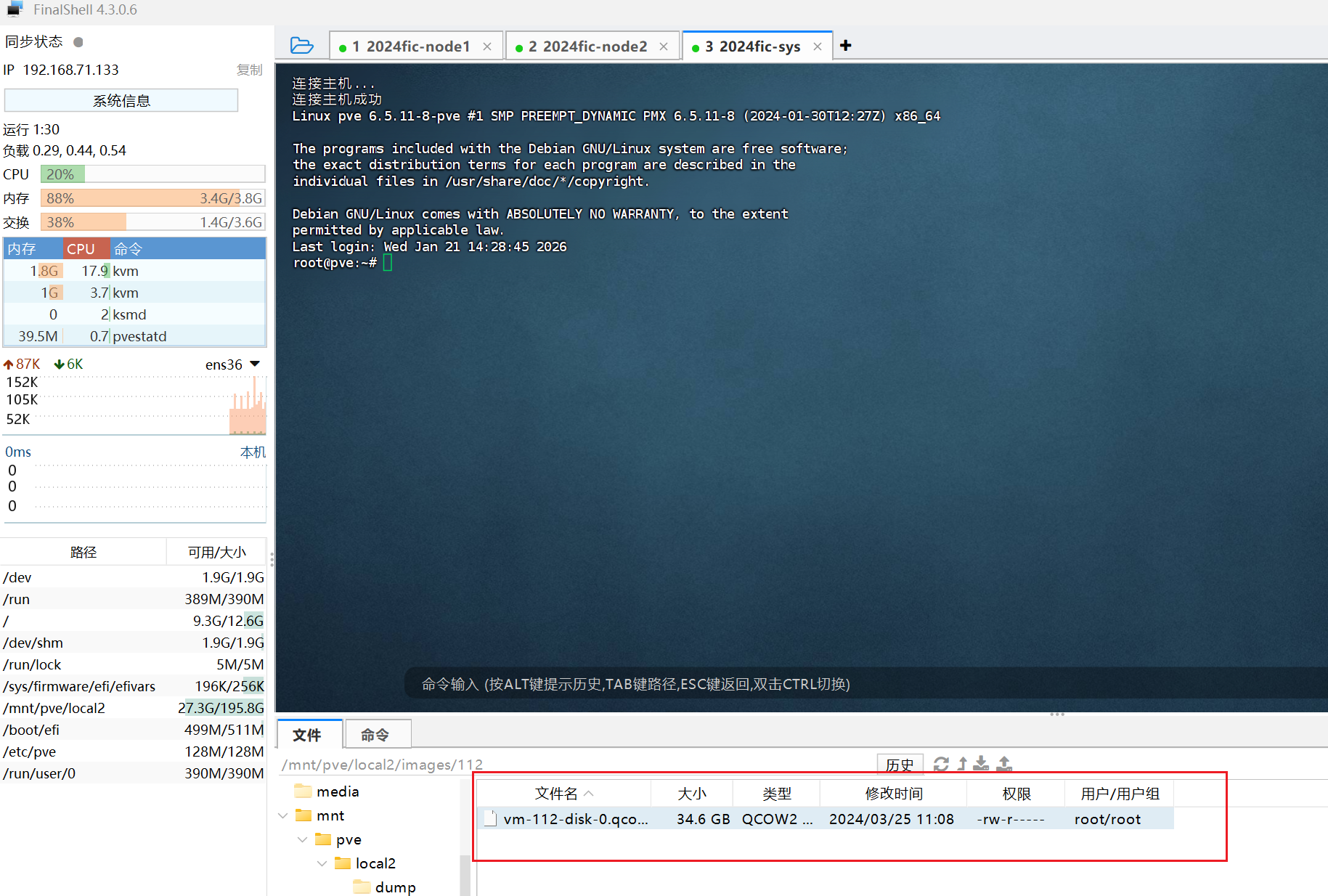
Task: Sort processes by 内存 column
Action: [33, 249]
